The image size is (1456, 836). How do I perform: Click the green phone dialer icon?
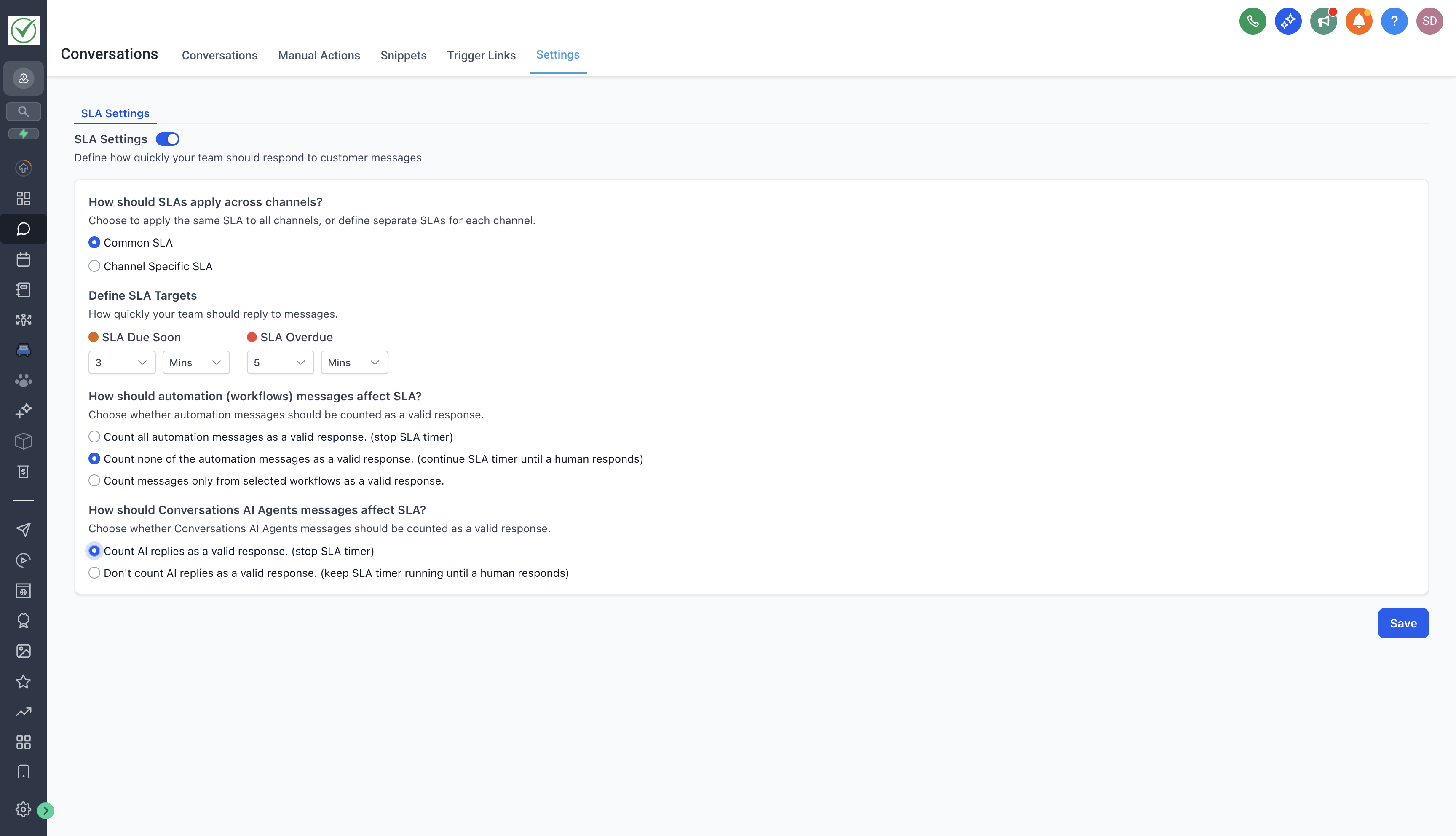[1252, 21]
